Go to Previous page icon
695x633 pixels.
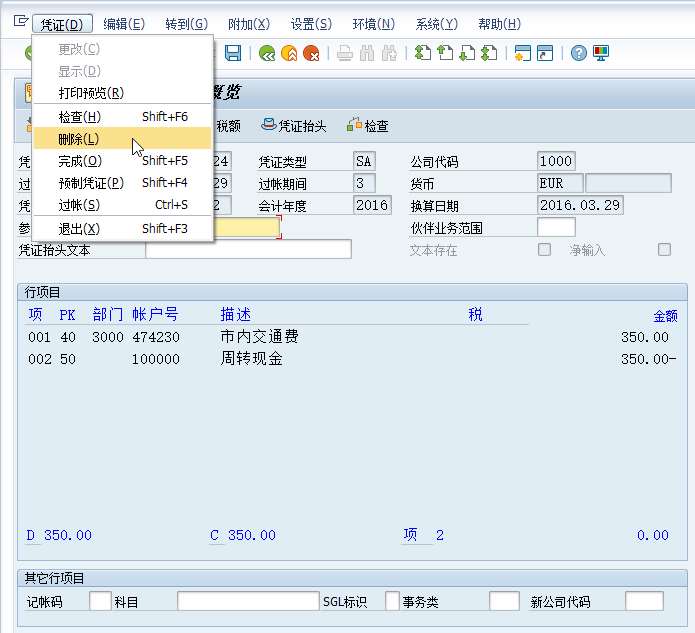pos(445,53)
